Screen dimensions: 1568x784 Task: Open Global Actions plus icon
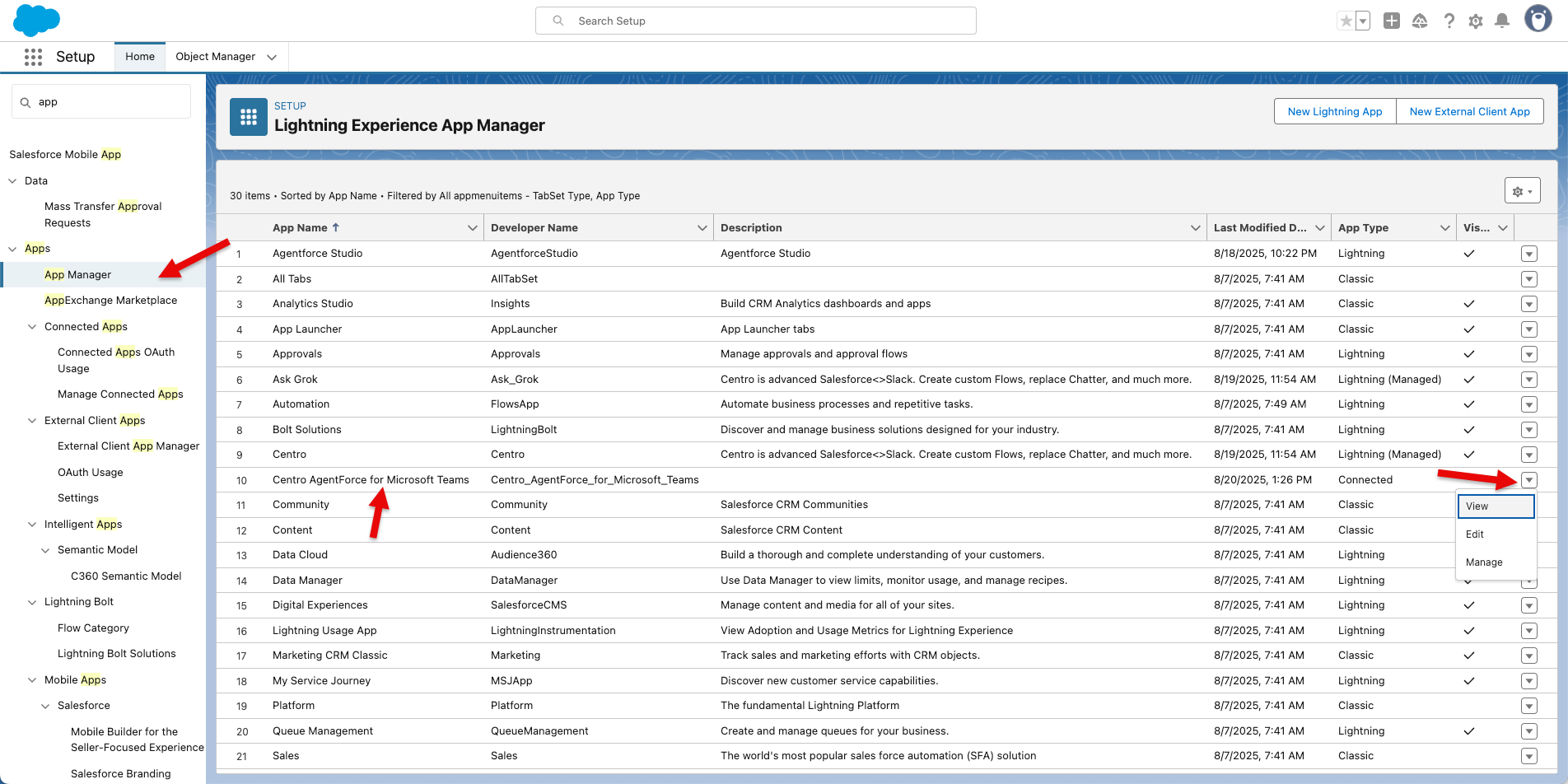click(1392, 21)
